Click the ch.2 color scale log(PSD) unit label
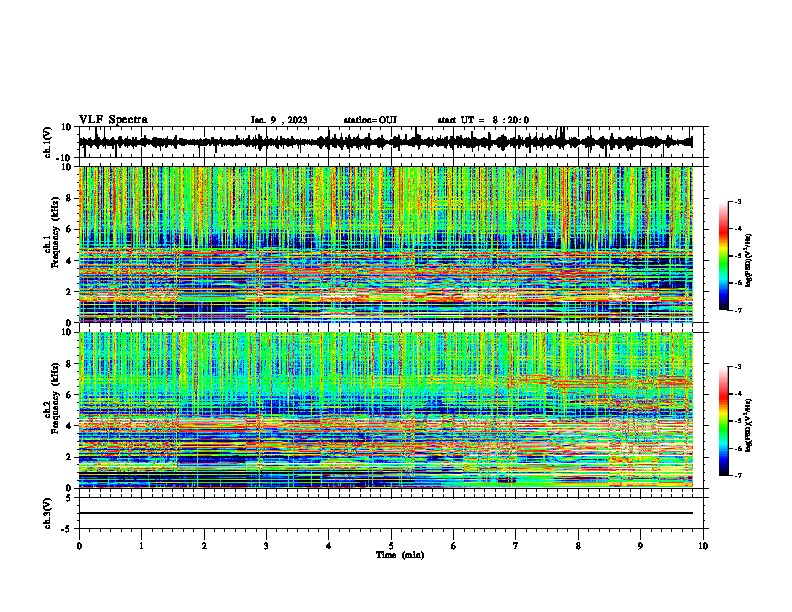The image size is (792, 612). point(749,425)
